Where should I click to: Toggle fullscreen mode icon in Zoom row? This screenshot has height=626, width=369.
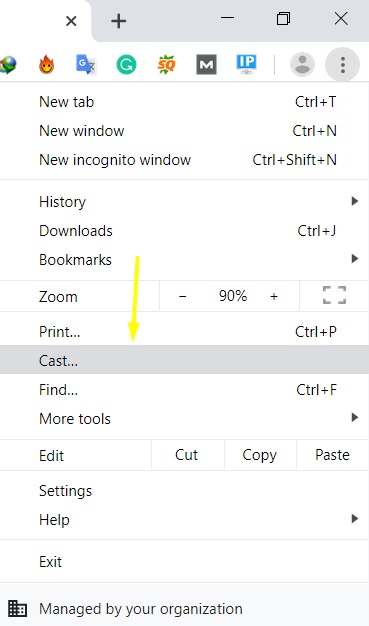334,295
